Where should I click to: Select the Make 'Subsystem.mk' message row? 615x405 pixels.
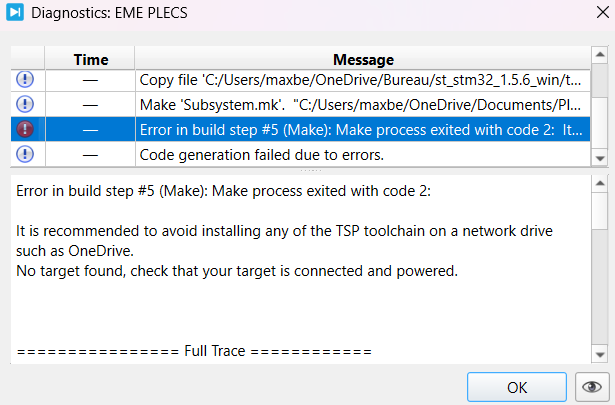coord(360,104)
